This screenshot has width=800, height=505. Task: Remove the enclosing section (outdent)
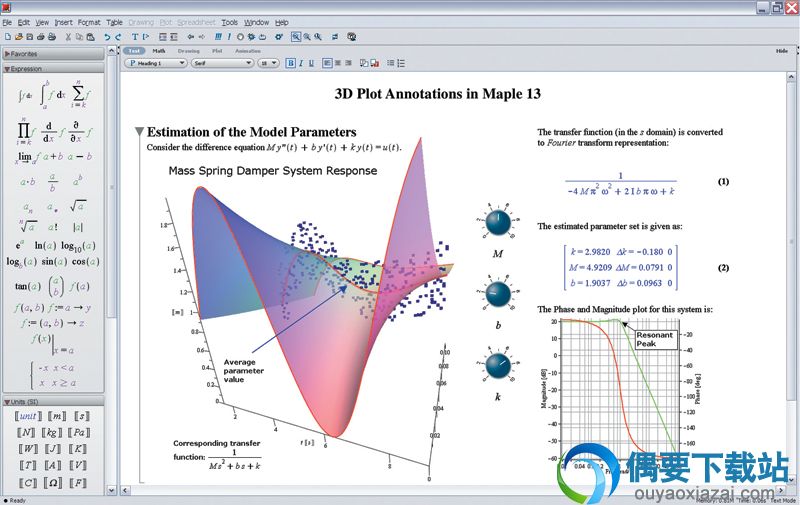tap(174, 37)
